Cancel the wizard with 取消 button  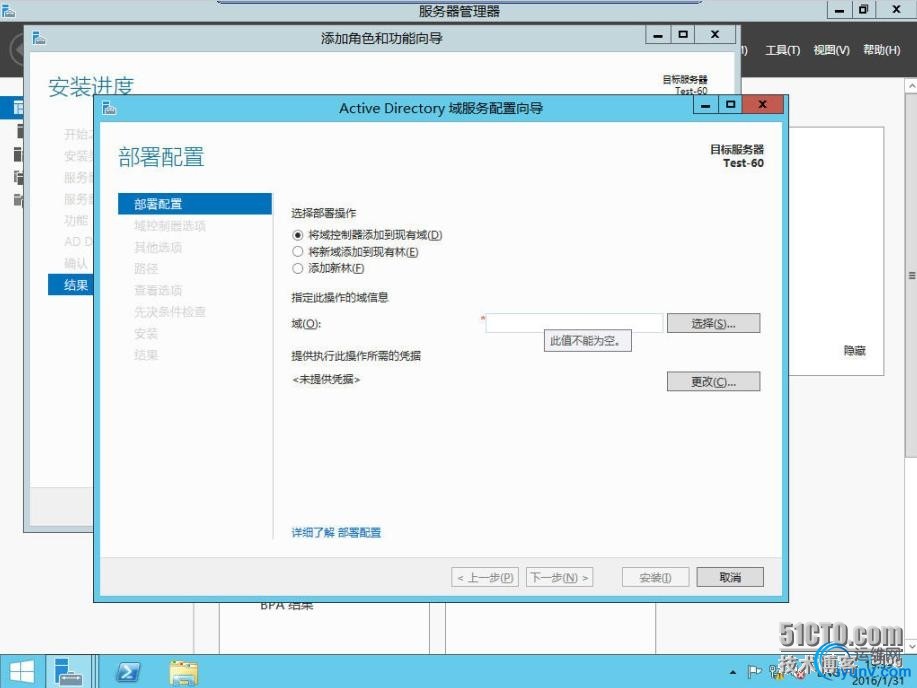click(730, 577)
